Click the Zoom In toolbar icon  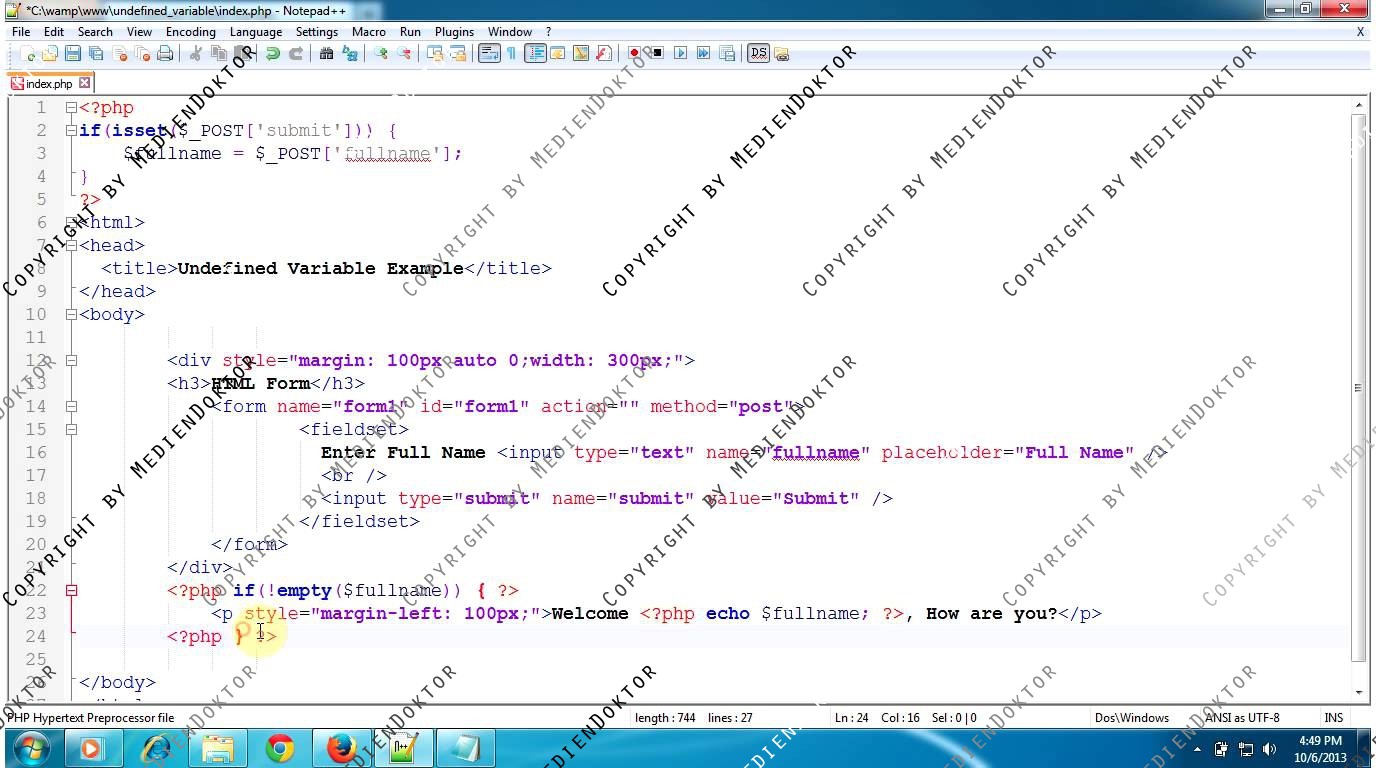pos(381,53)
